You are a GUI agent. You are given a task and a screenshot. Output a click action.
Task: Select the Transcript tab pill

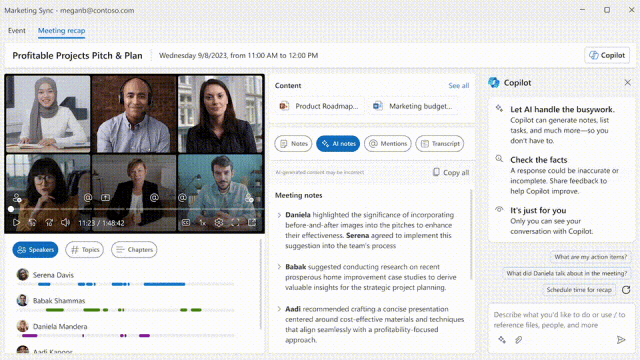point(440,144)
